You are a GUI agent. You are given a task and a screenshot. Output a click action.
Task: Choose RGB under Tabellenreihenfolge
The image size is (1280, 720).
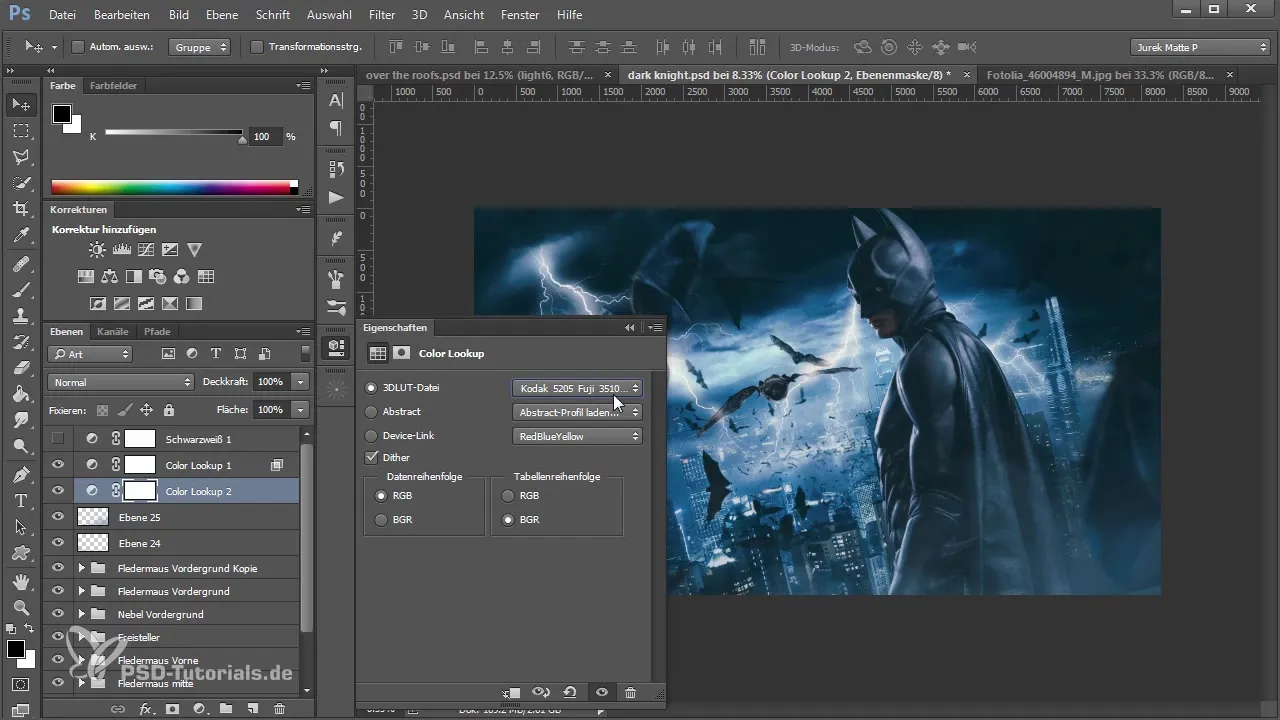click(508, 495)
